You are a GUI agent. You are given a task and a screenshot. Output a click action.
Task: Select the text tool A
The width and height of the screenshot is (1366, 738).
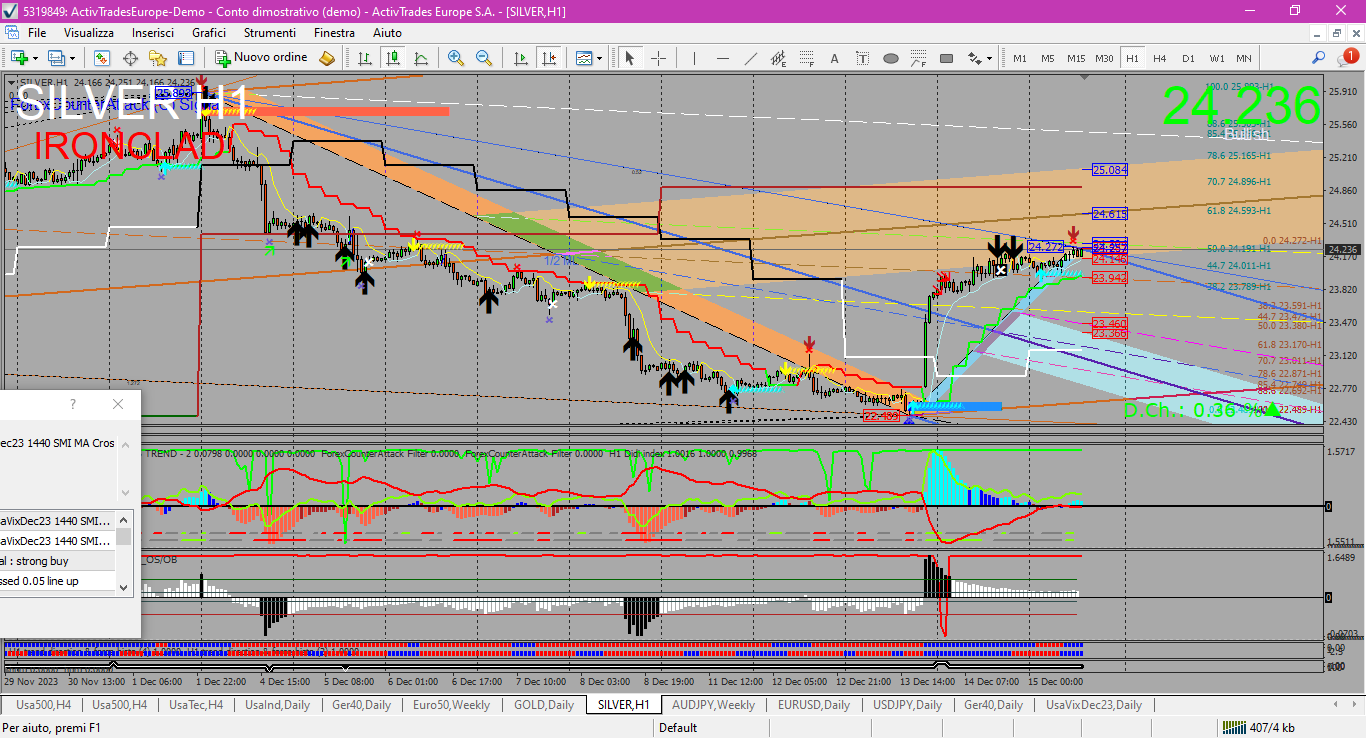pos(835,58)
